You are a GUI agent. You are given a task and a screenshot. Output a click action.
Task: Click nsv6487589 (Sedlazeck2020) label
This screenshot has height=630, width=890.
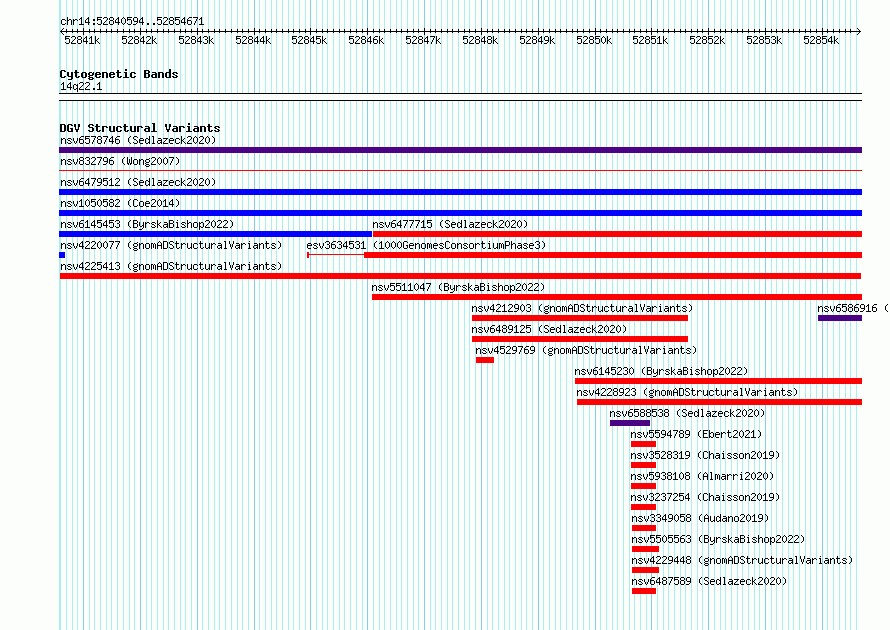[x=710, y=581]
